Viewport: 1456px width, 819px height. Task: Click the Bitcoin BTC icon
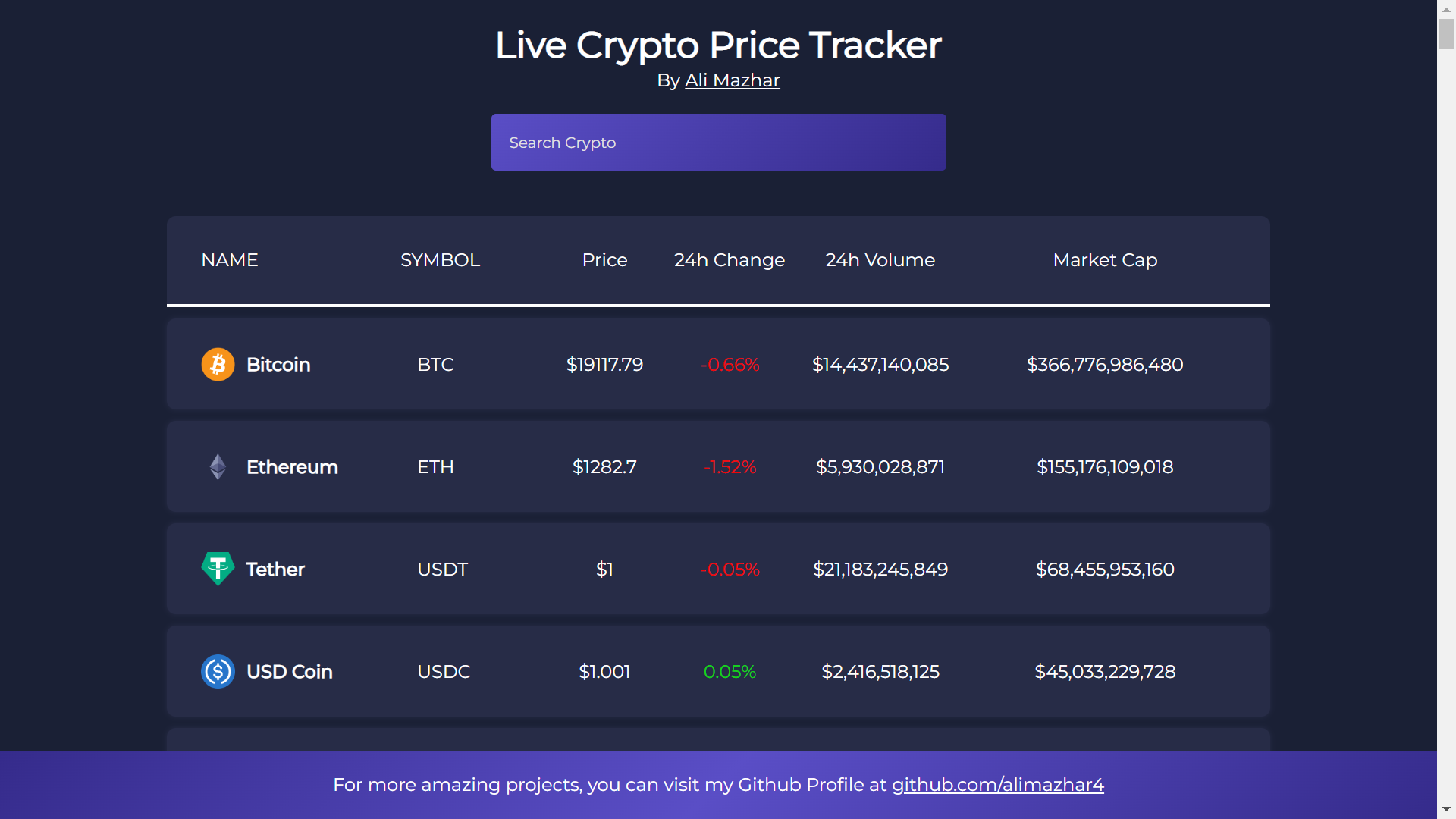(x=217, y=364)
